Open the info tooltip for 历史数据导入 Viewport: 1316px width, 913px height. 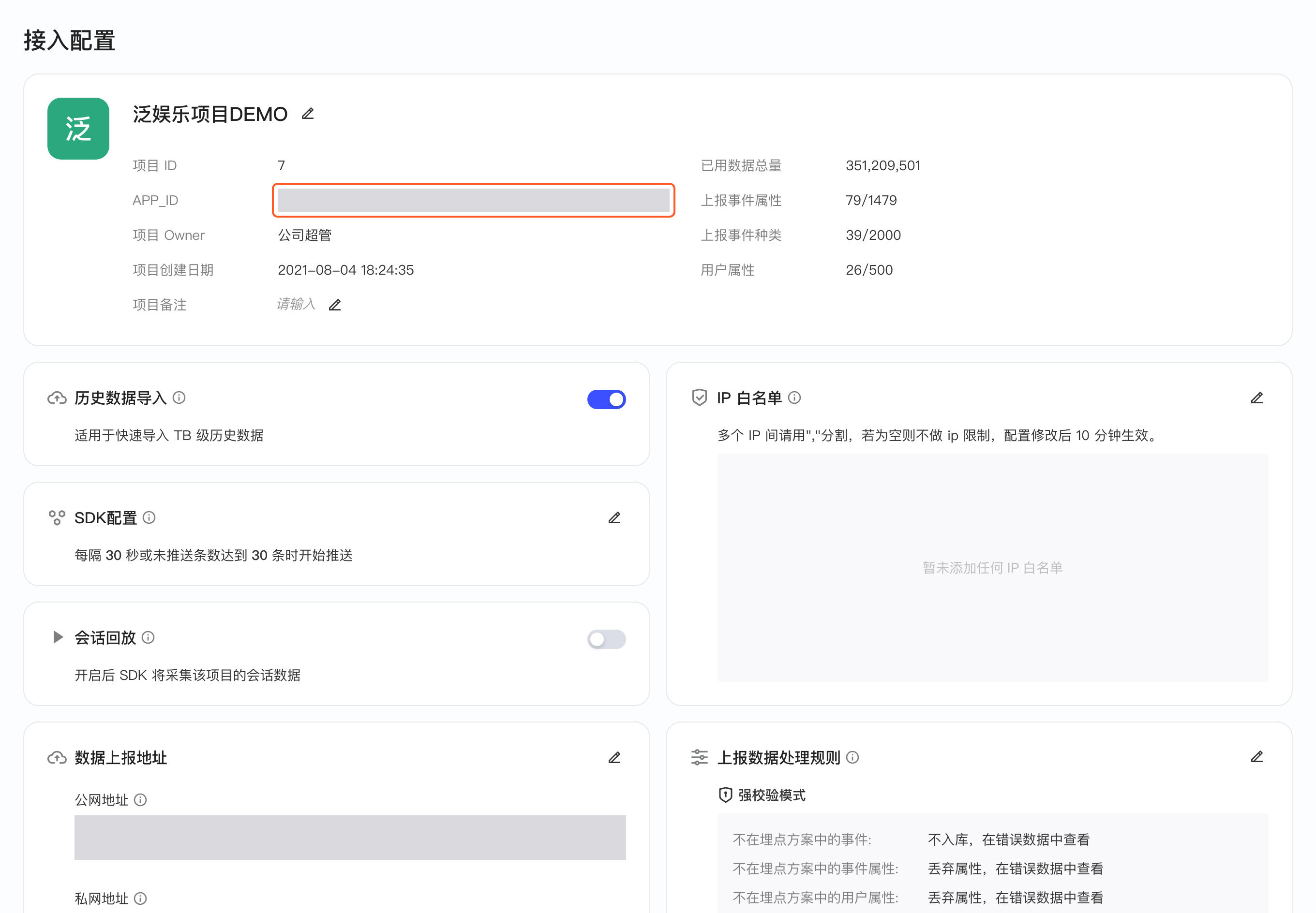(179, 398)
